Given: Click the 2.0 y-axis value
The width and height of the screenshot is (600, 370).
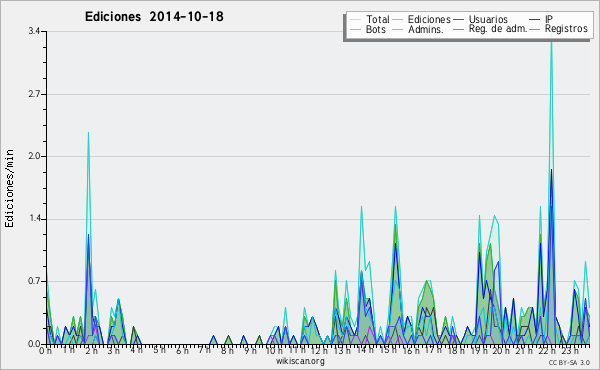Looking at the screenshot, I should [x=34, y=156].
